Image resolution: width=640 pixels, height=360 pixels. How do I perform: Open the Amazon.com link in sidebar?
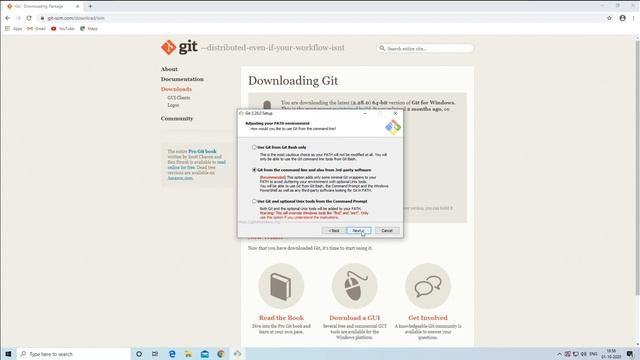tap(180, 178)
